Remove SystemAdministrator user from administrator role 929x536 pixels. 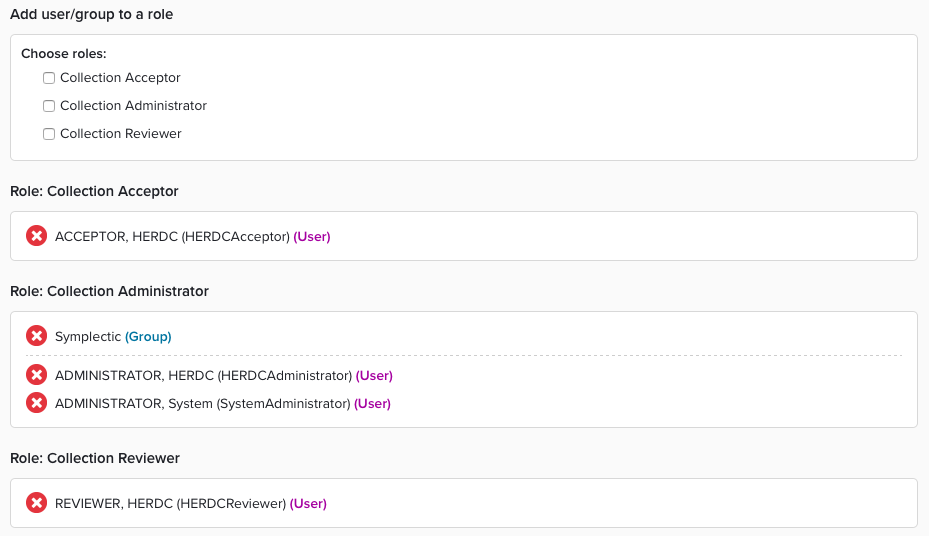pyautogui.click(x=36, y=403)
